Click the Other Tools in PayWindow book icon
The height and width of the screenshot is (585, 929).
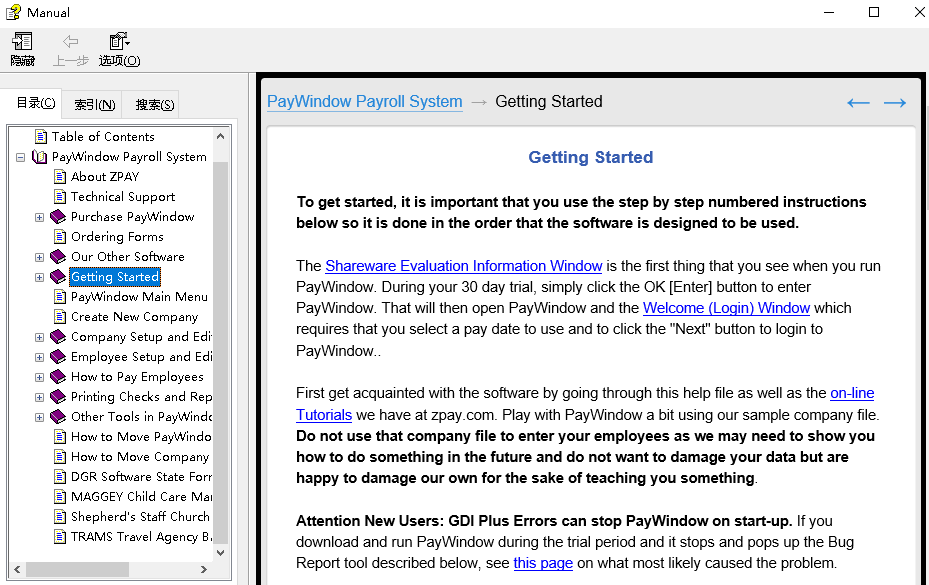(58, 417)
